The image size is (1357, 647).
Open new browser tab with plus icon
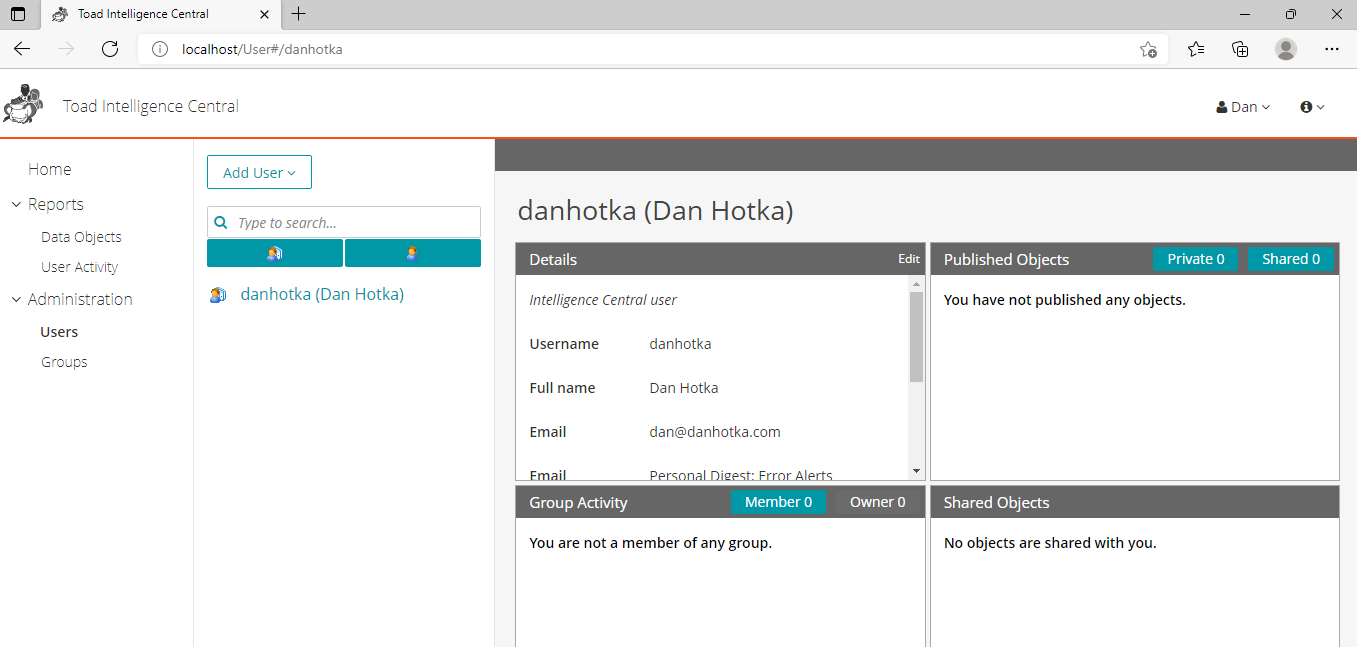pyautogui.click(x=298, y=14)
